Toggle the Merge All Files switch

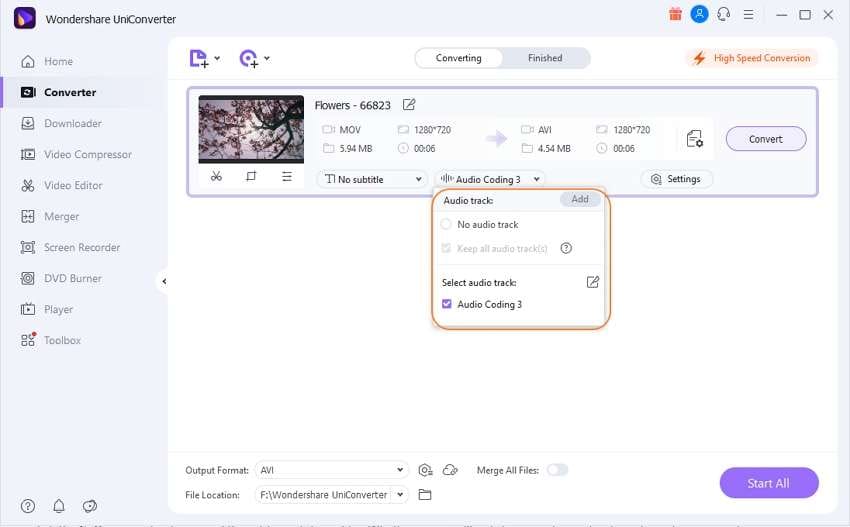(x=557, y=470)
